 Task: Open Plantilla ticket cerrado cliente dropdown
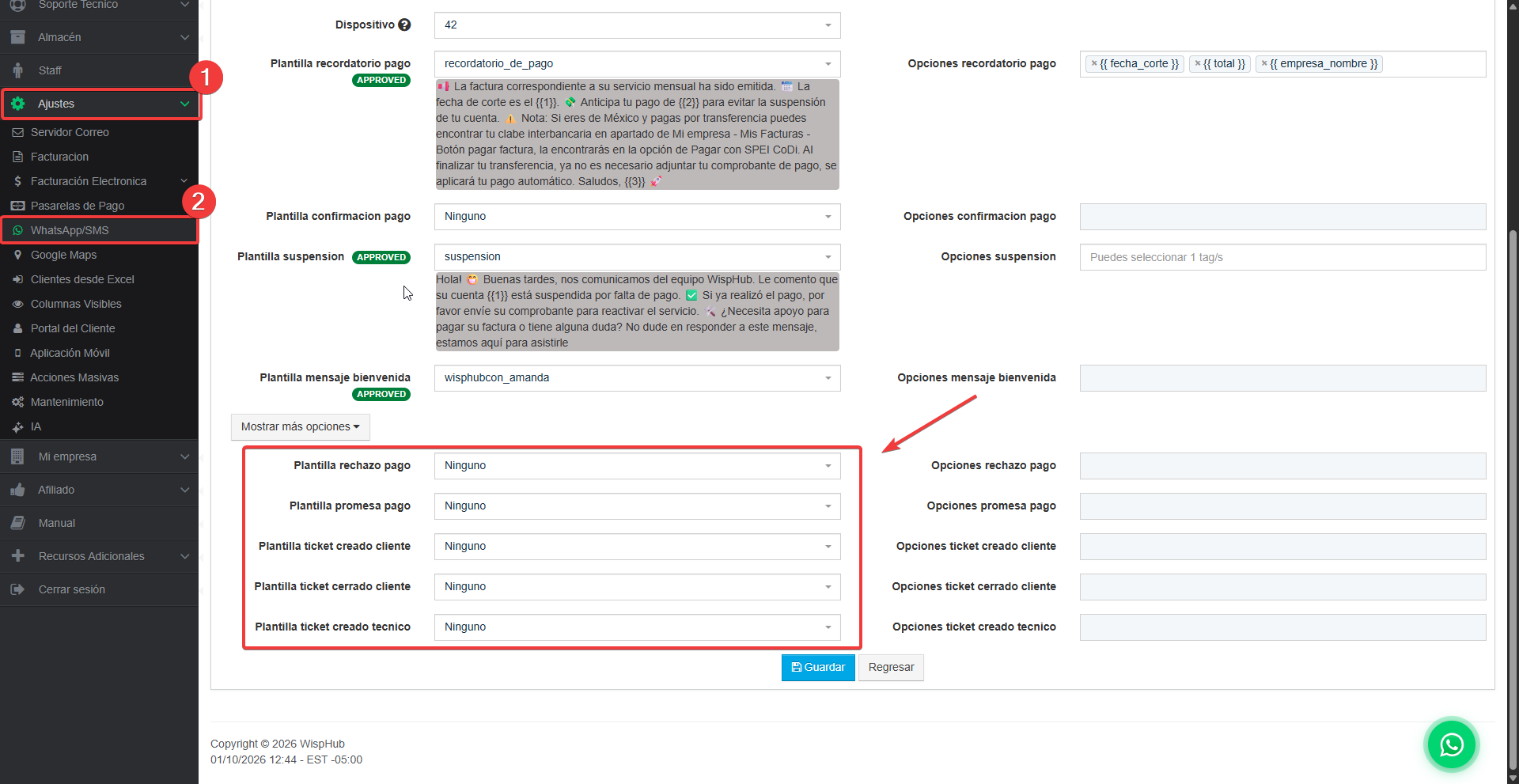pyautogui.click(x=637, y=587)
